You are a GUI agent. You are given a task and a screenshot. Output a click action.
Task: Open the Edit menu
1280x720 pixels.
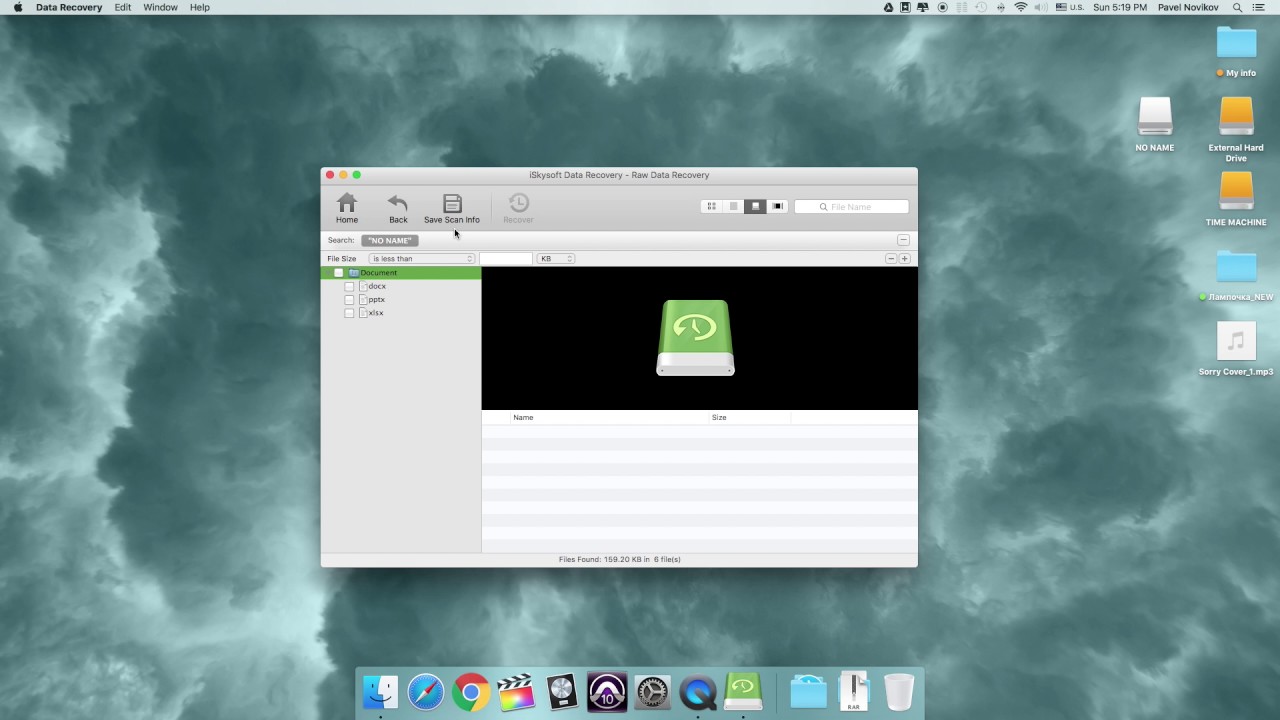coord(122,7)
